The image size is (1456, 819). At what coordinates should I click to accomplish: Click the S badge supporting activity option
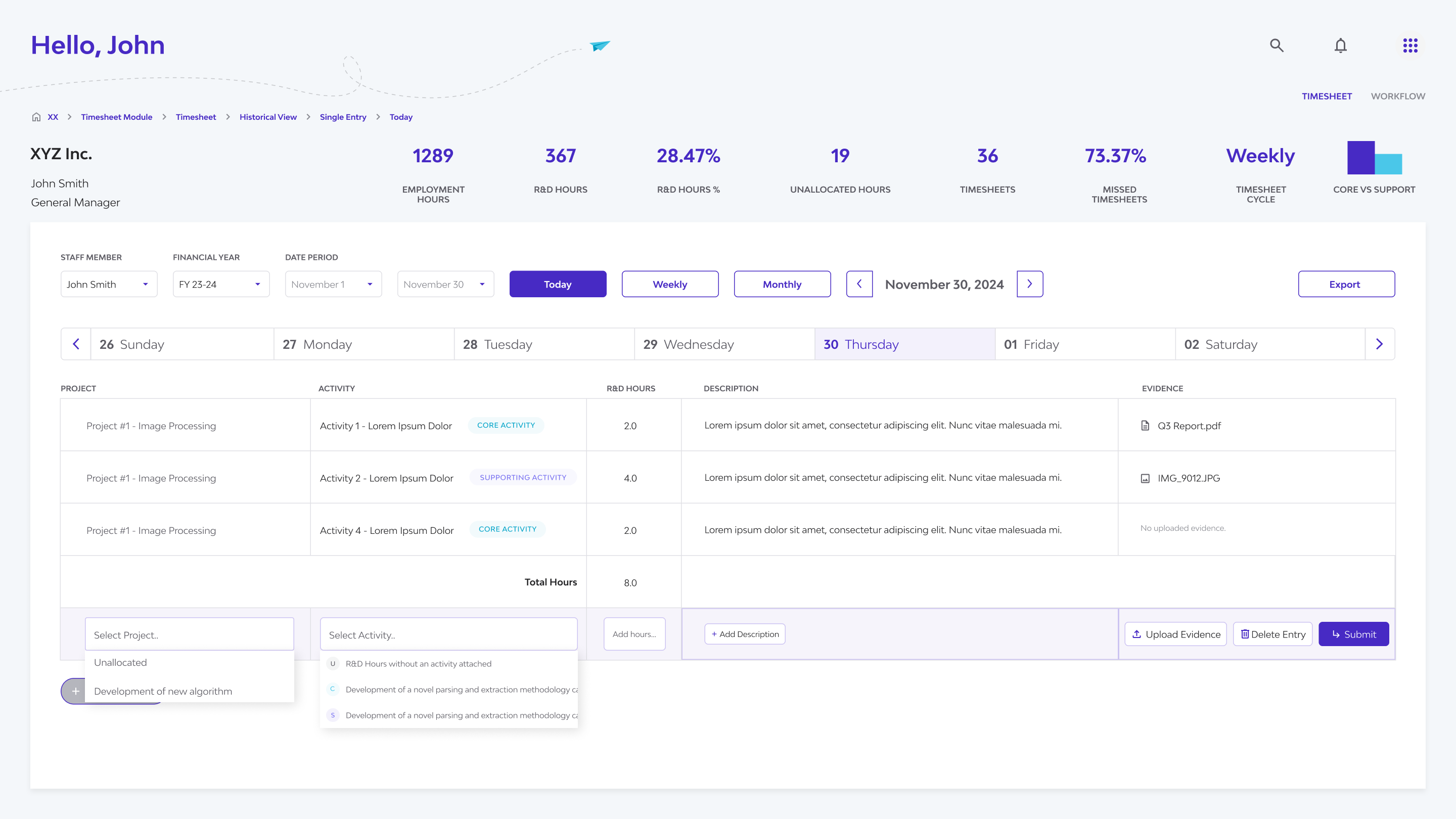tap(332, 715)
